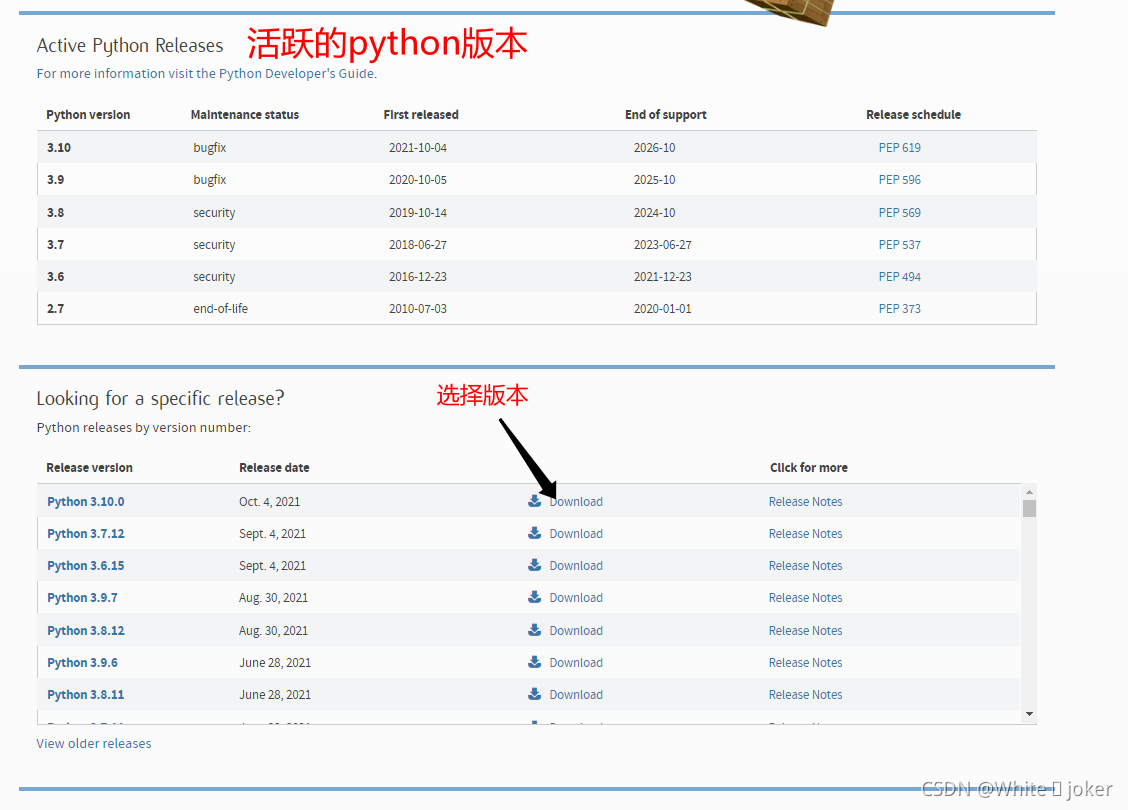Visit the Python Developer's Guide link
Image resolution: width=1128 pixels, height=810 pixels.
[x=296, y=73]
